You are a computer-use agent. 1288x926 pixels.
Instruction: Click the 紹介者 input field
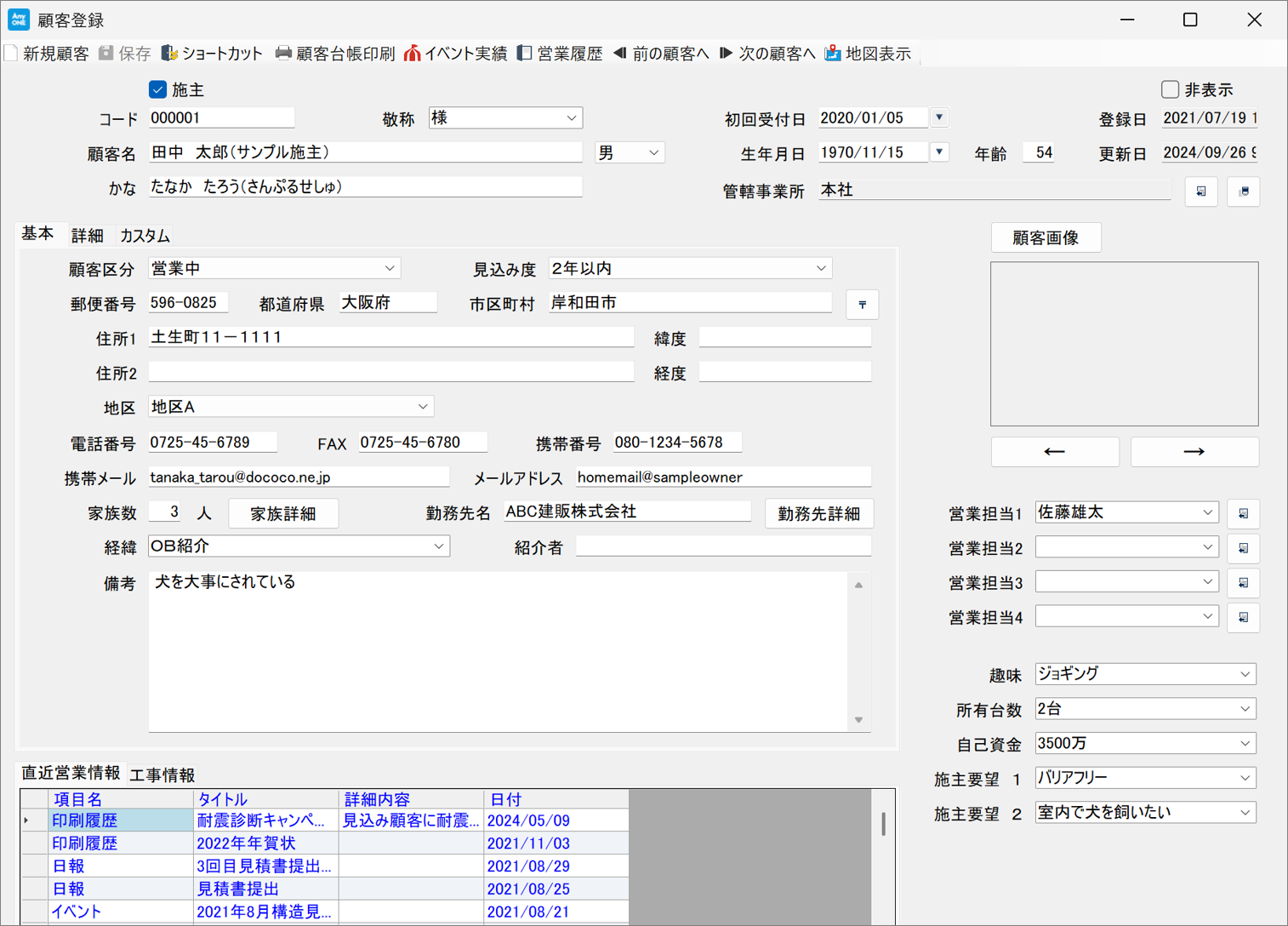723,547
